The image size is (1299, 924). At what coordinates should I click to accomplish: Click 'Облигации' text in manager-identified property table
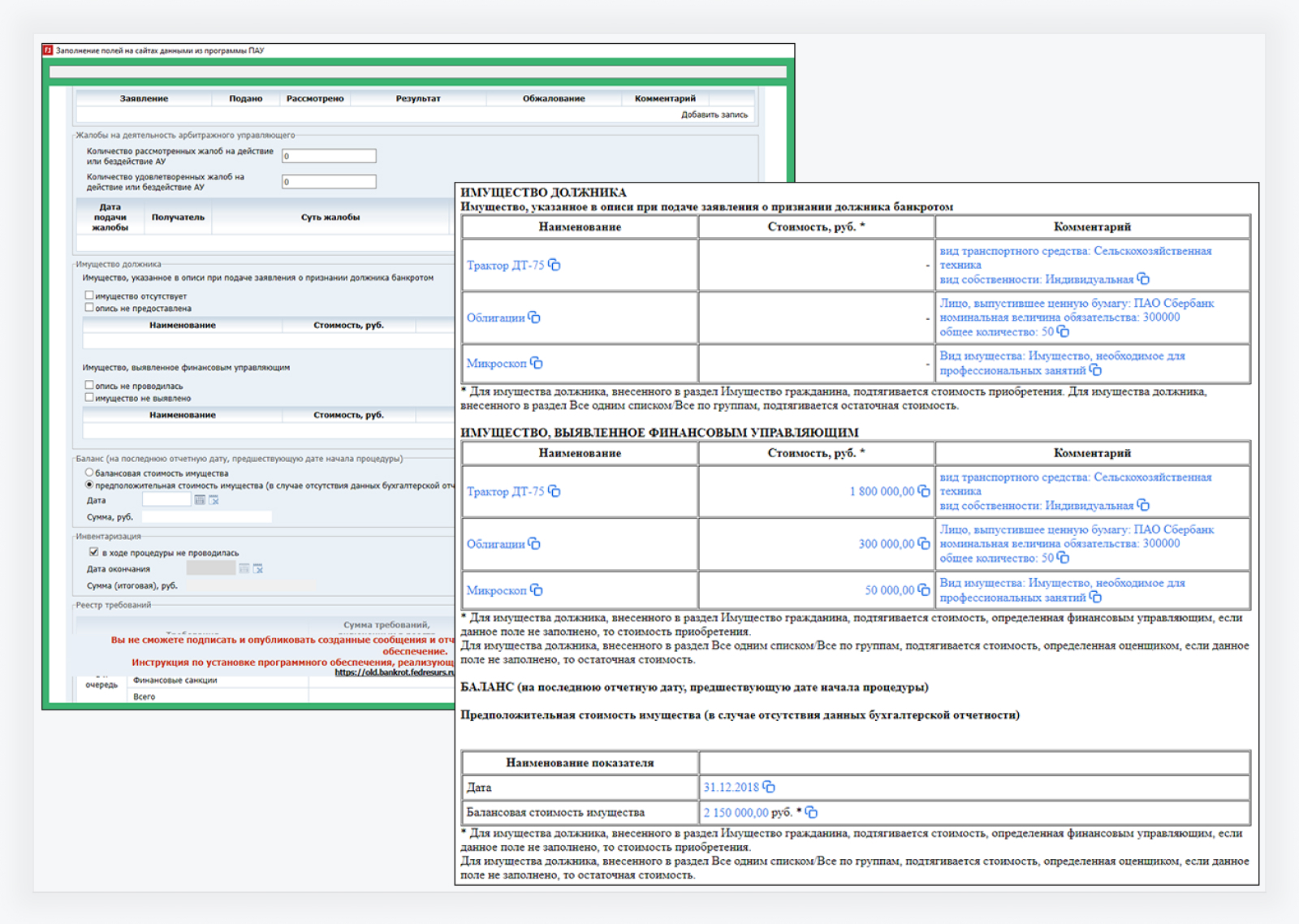point(495,544)
